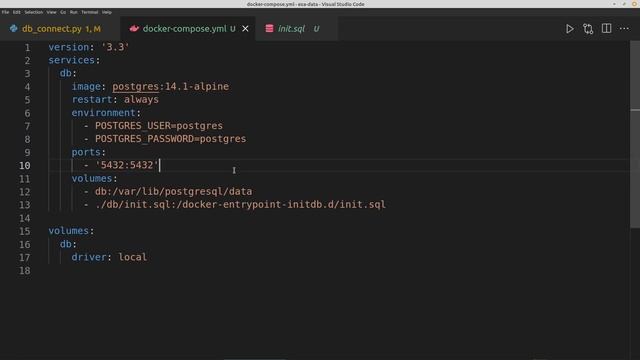Open the Selection menu
This screenshot has height=360, width=640.
(x=33, y=12)
